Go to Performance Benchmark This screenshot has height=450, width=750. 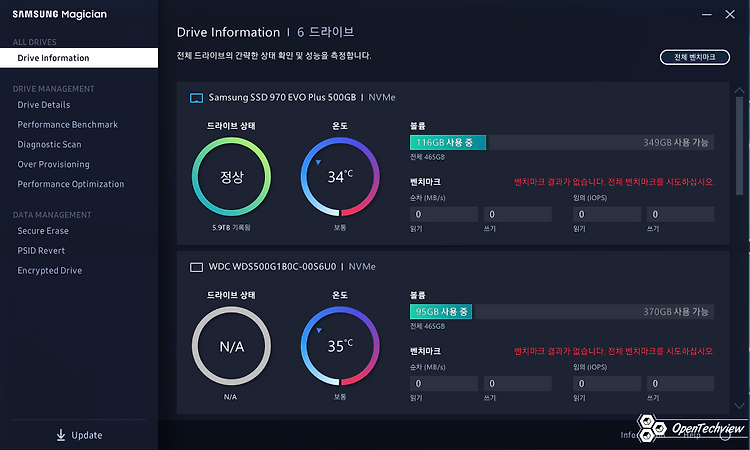[x=67, y=124]
